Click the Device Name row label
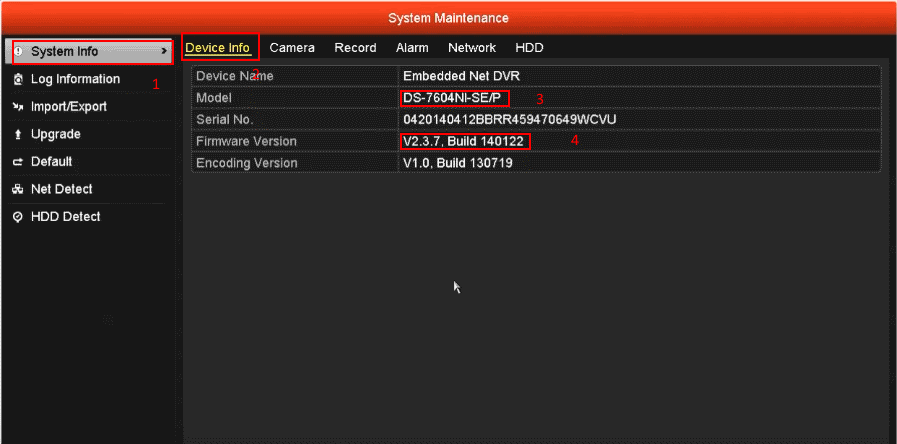This screenshot has width=897, height=444. coord(235,76)
